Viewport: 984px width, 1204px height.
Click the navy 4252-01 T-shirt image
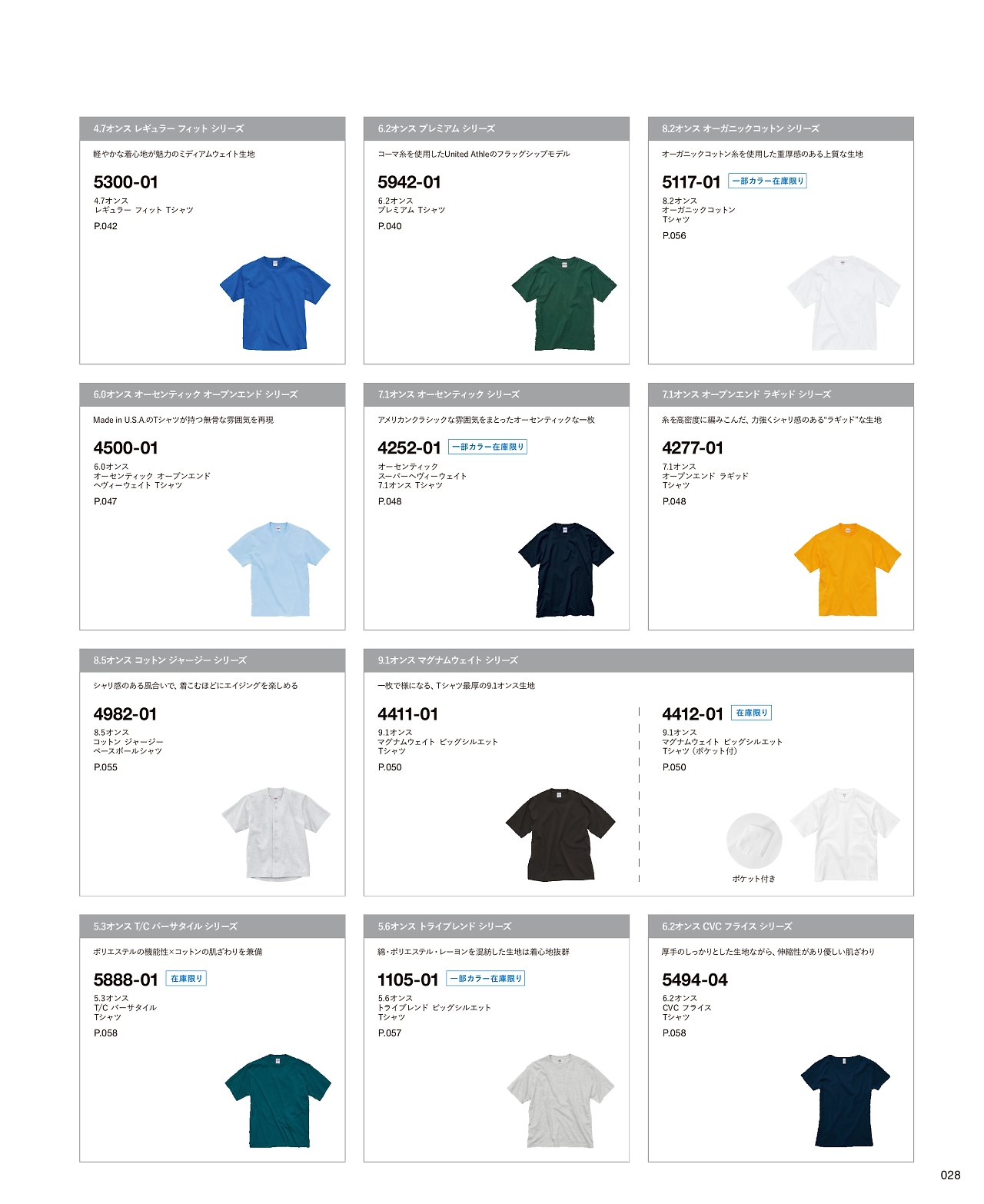click(x=567, y=569)
